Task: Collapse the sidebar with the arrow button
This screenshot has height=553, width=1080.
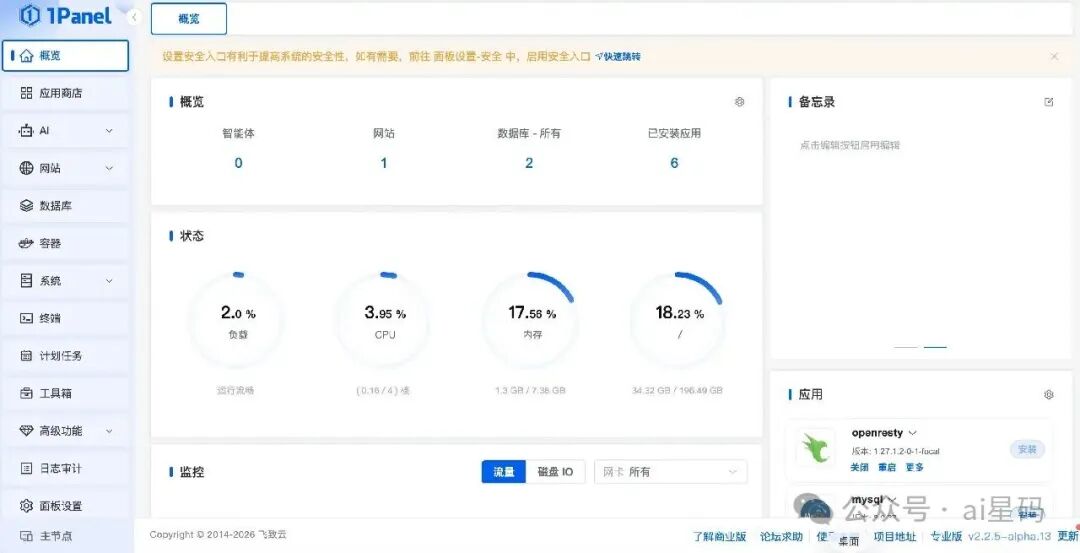Action: pyautogui.click(x=135, y=17)
